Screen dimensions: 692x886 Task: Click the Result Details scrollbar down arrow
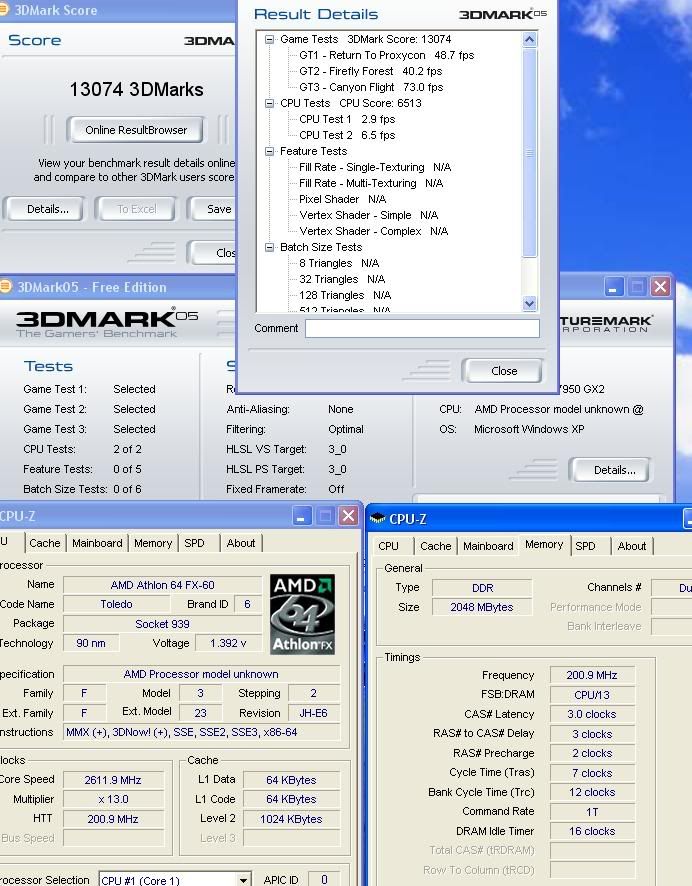[529, 303]
